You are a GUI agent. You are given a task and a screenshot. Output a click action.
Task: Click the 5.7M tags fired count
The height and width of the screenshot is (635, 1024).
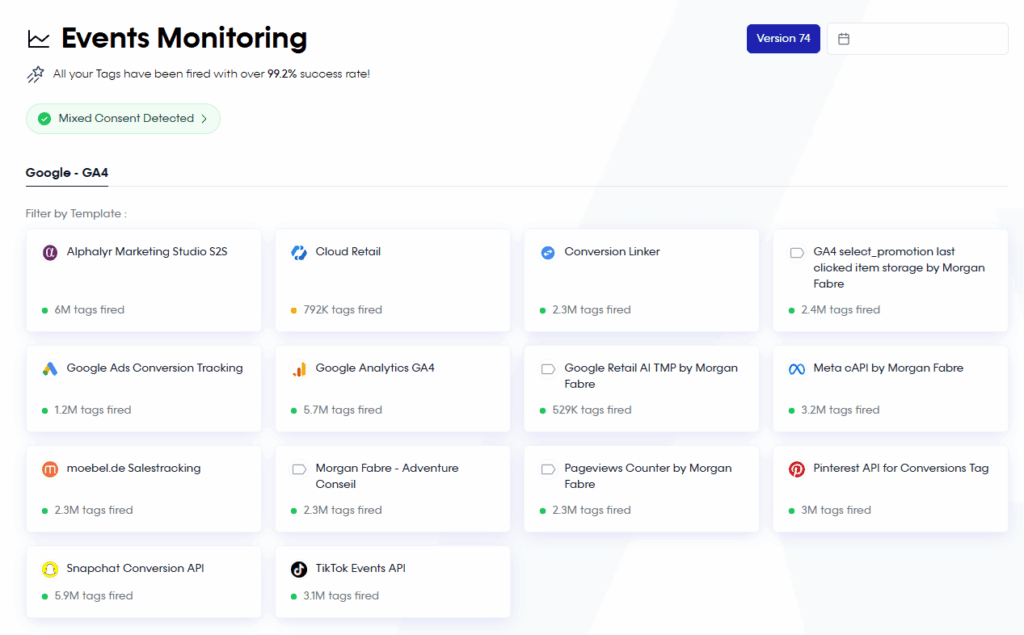(x=342, y=410)
